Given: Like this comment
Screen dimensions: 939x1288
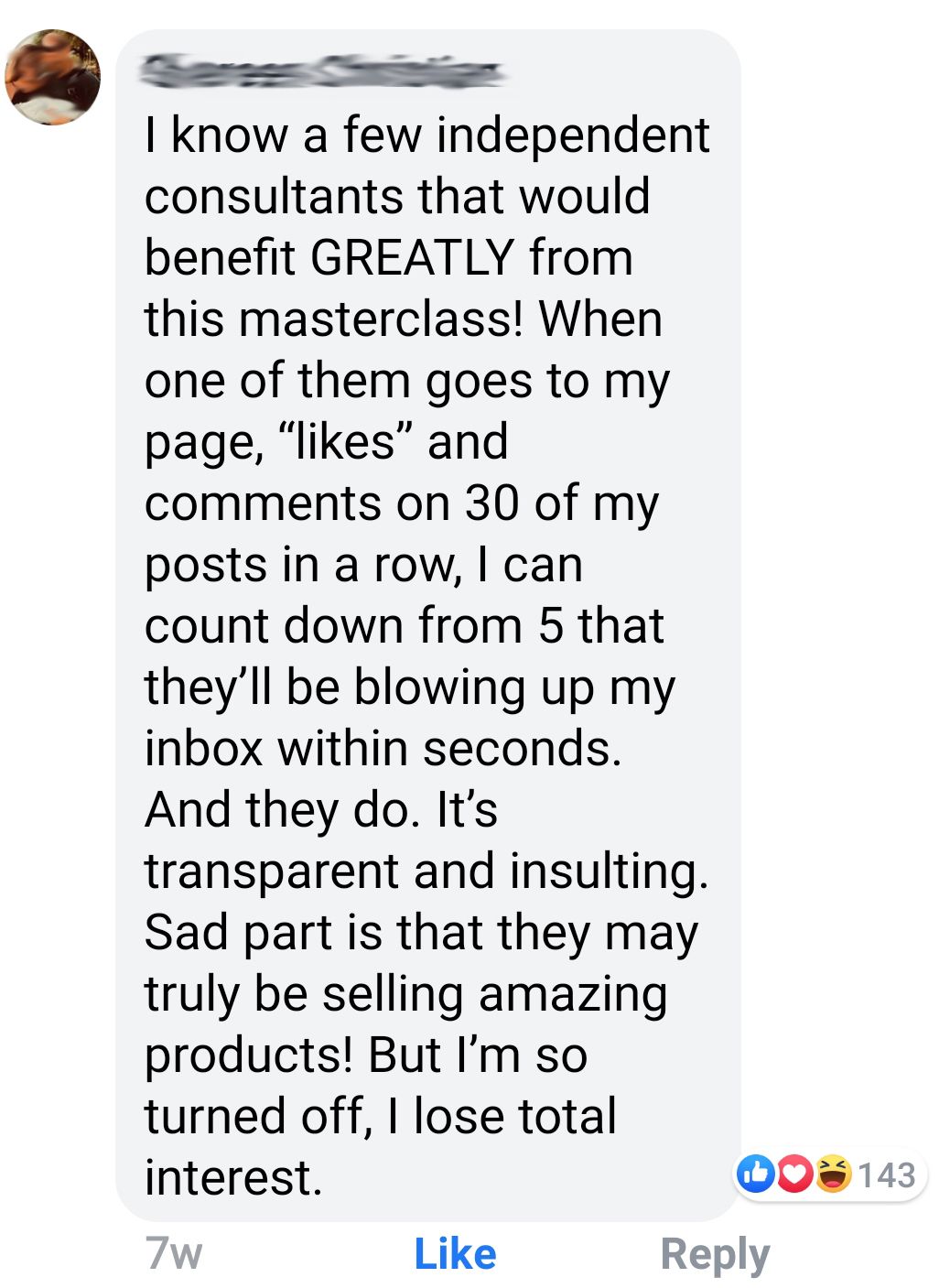Looking at the screenshot, I should click(455, 1253).
